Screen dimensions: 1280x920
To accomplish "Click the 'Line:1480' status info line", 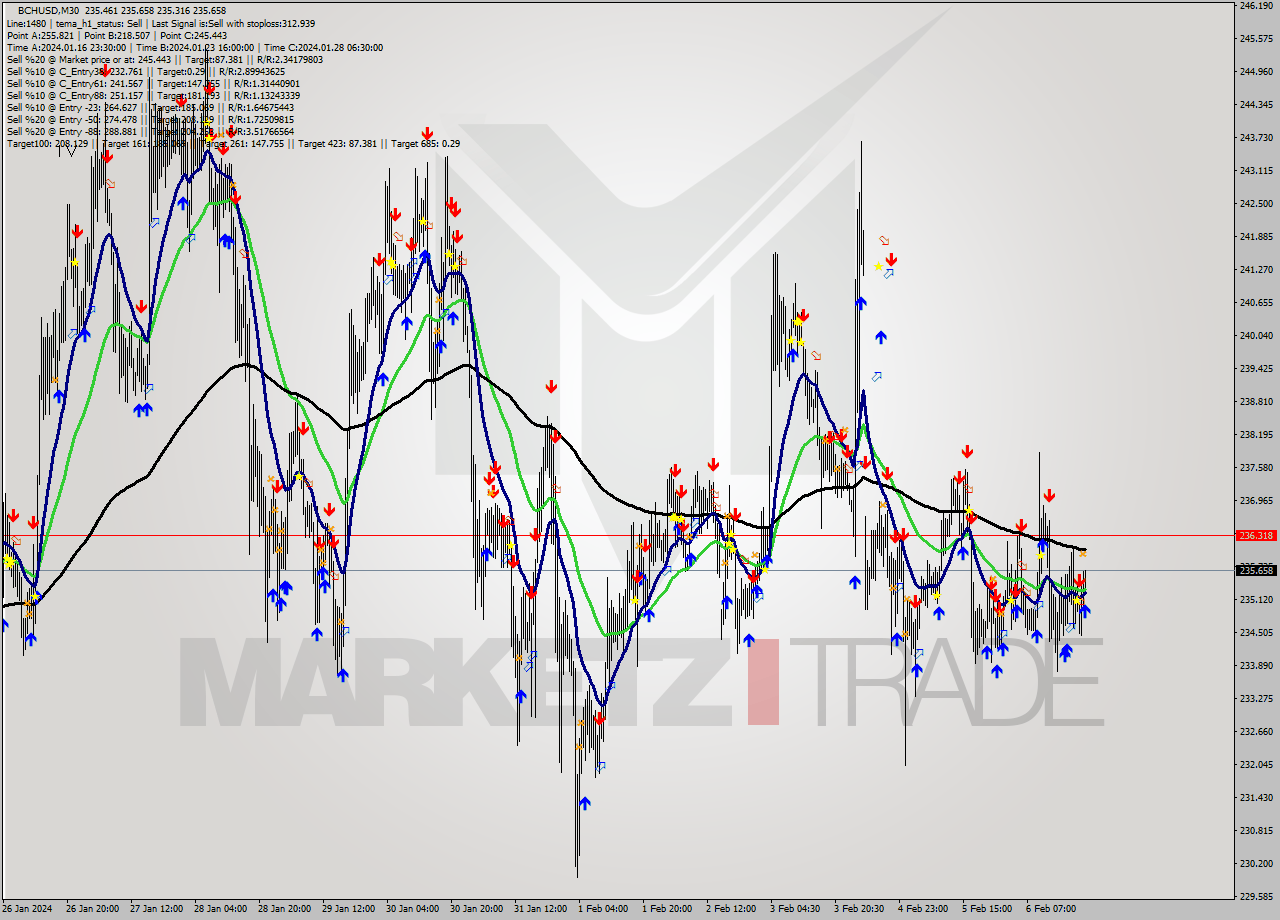I will click(161, 23).
